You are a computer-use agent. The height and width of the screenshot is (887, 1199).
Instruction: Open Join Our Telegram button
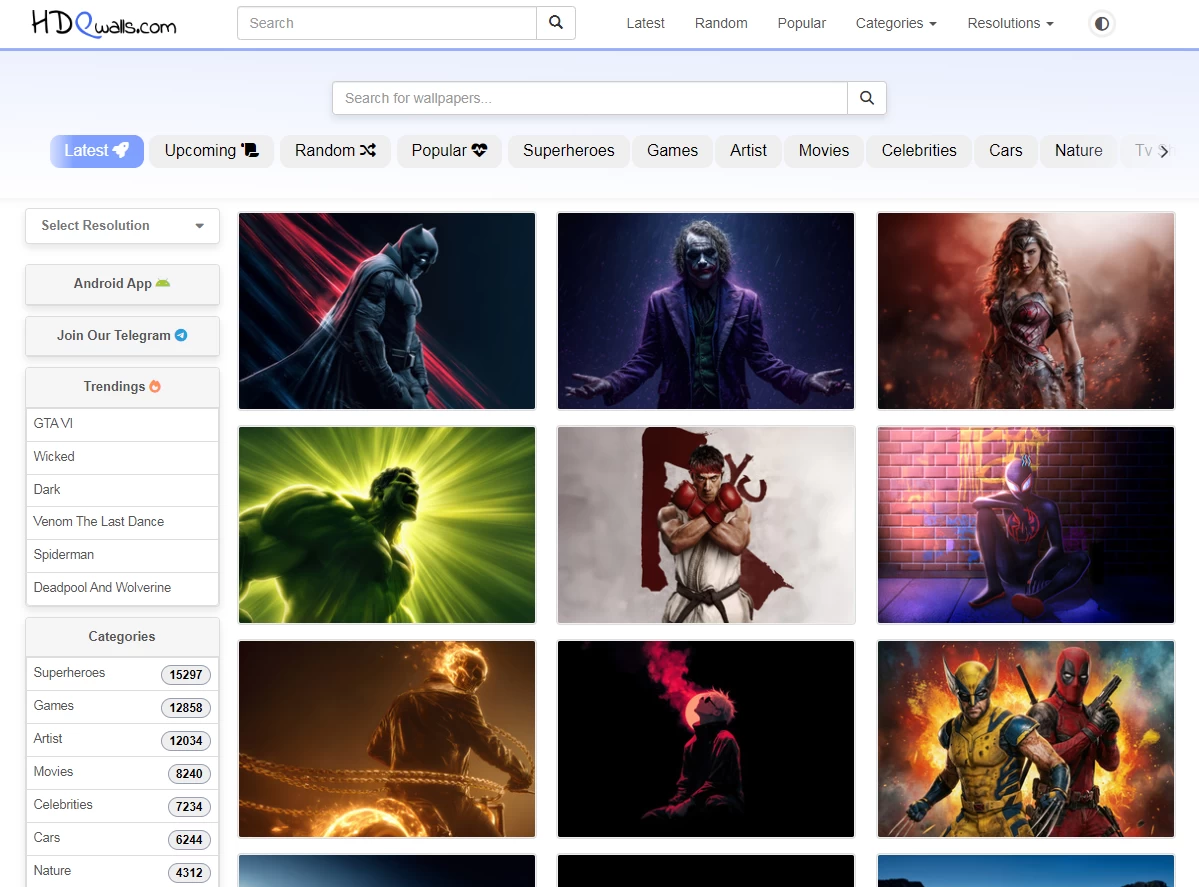click(122, 336)
